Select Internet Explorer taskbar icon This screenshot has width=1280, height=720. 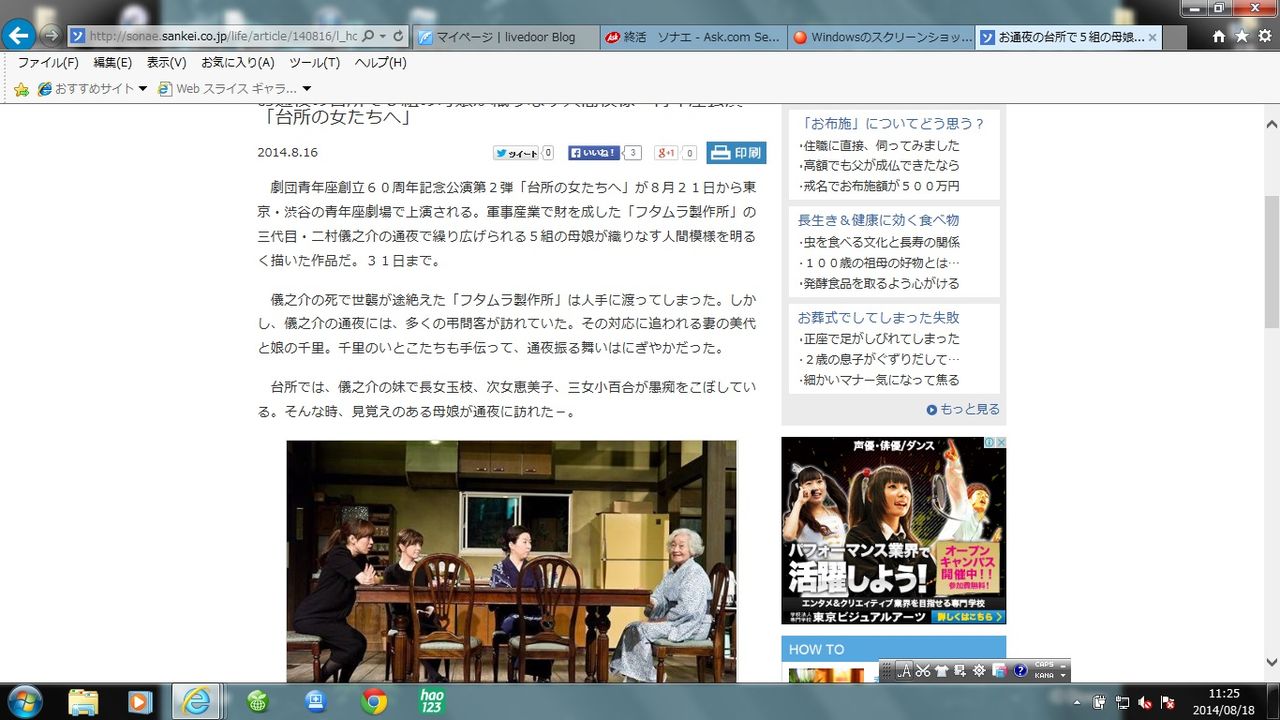coord(196,702)
